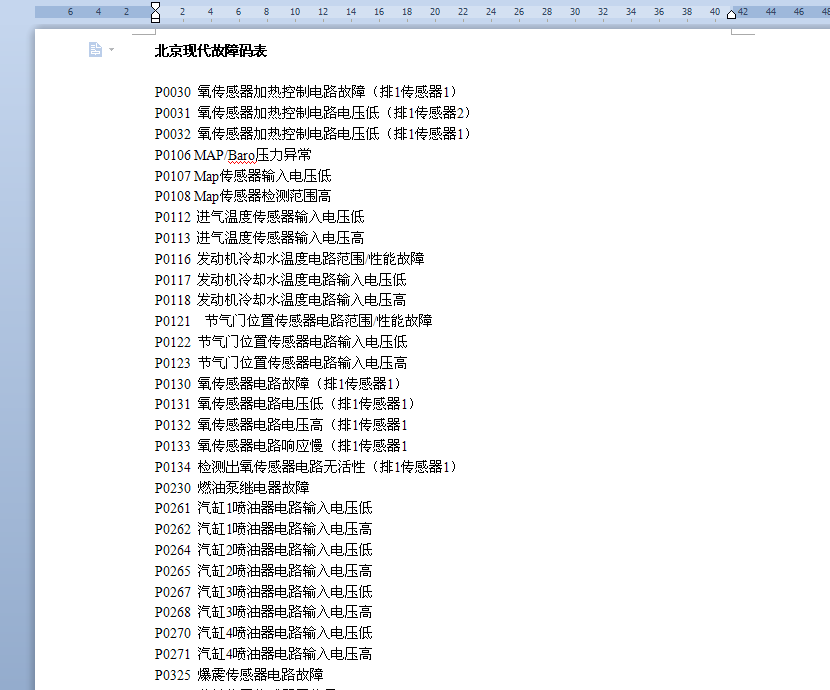Click line P0264 汽缸2喷油器电路输入电压低

click(x=264, y=550)
